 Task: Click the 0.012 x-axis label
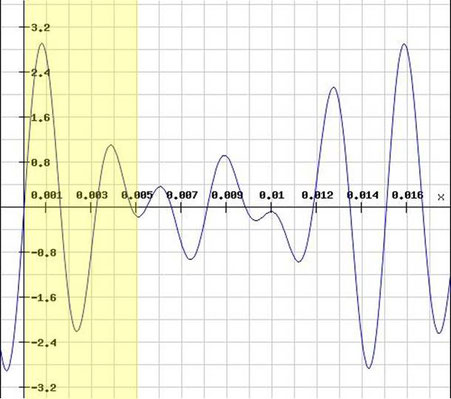click(x=317, y=195)
